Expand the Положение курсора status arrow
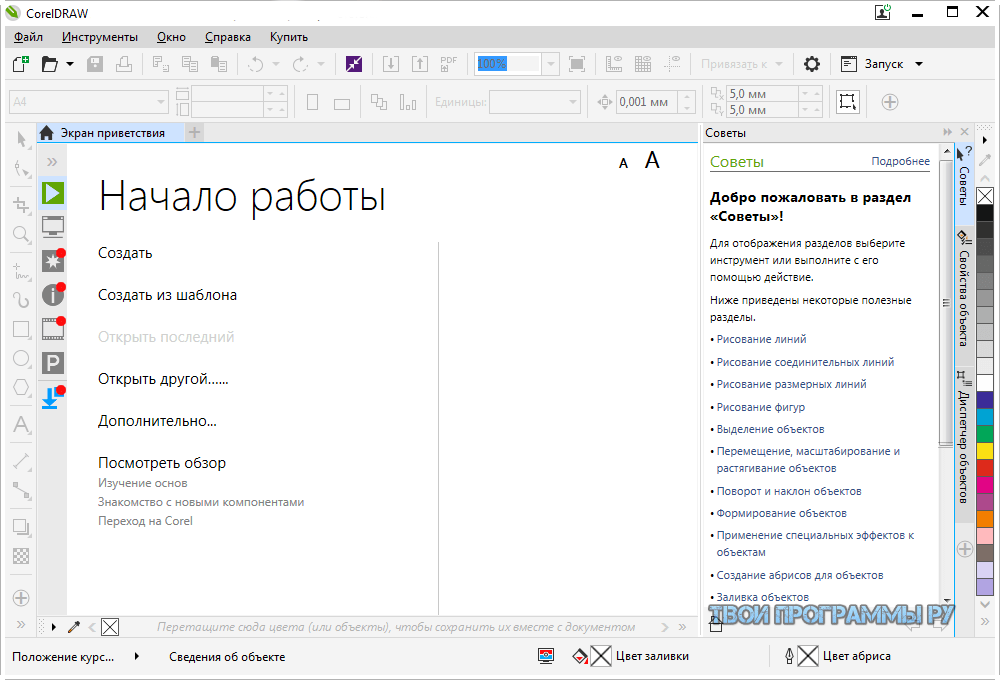Viewport: 1000px width, 680px height. (136, 656)
